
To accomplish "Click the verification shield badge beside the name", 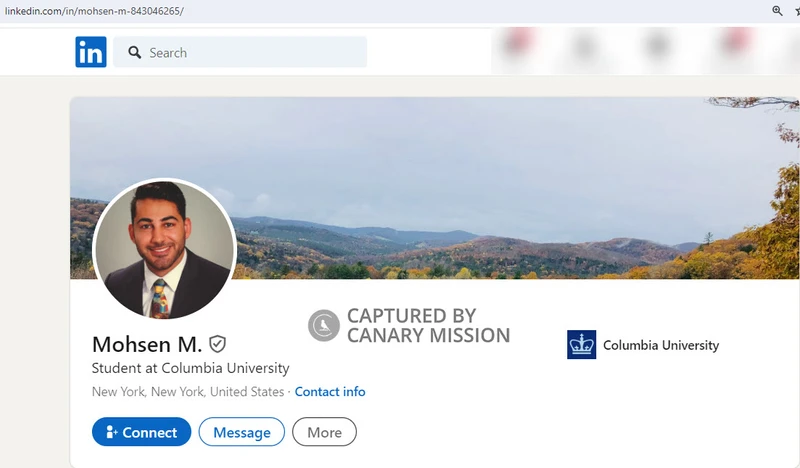I will 217,344.
